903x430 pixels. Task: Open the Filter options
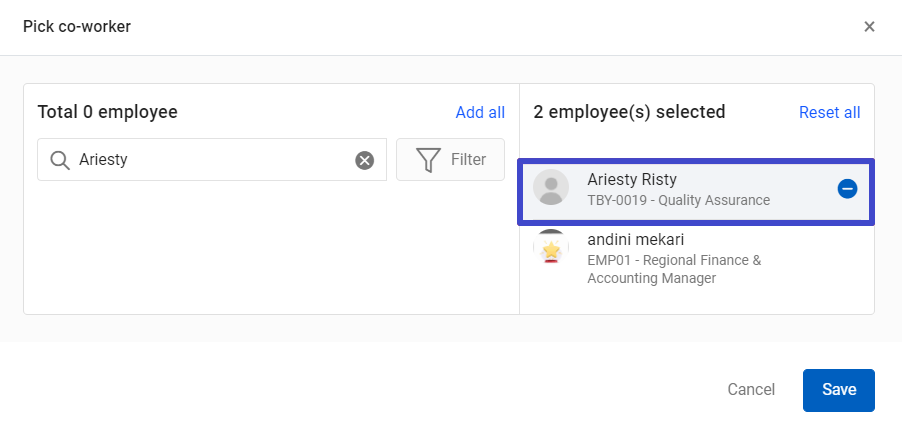click(x=450, y=159)
